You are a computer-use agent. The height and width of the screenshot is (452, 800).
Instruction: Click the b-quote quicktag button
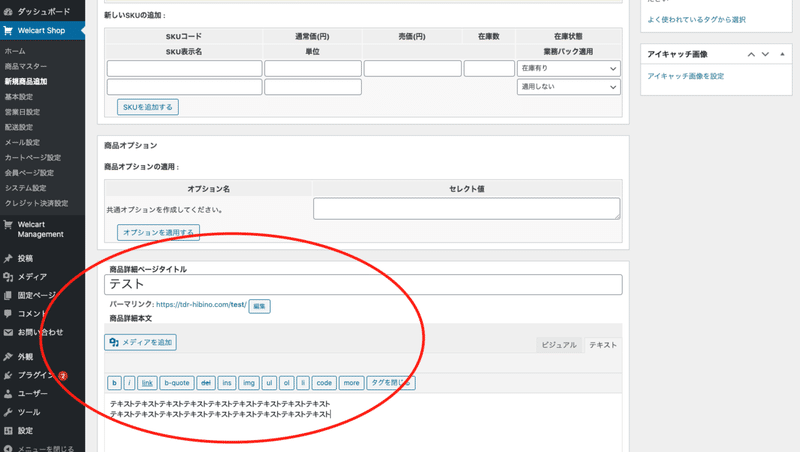click(x=177, y=383)
